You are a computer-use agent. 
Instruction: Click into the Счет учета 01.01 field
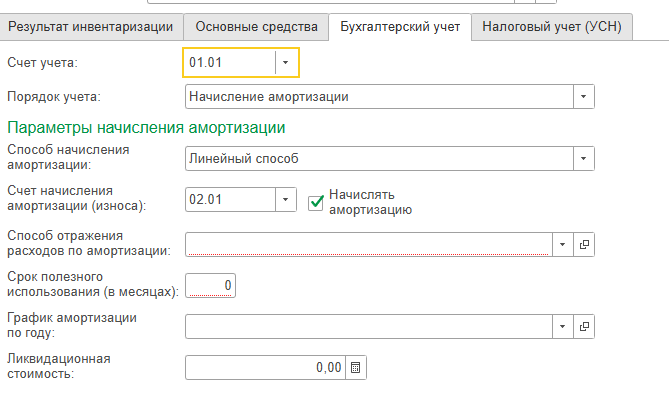click(229, 63)
